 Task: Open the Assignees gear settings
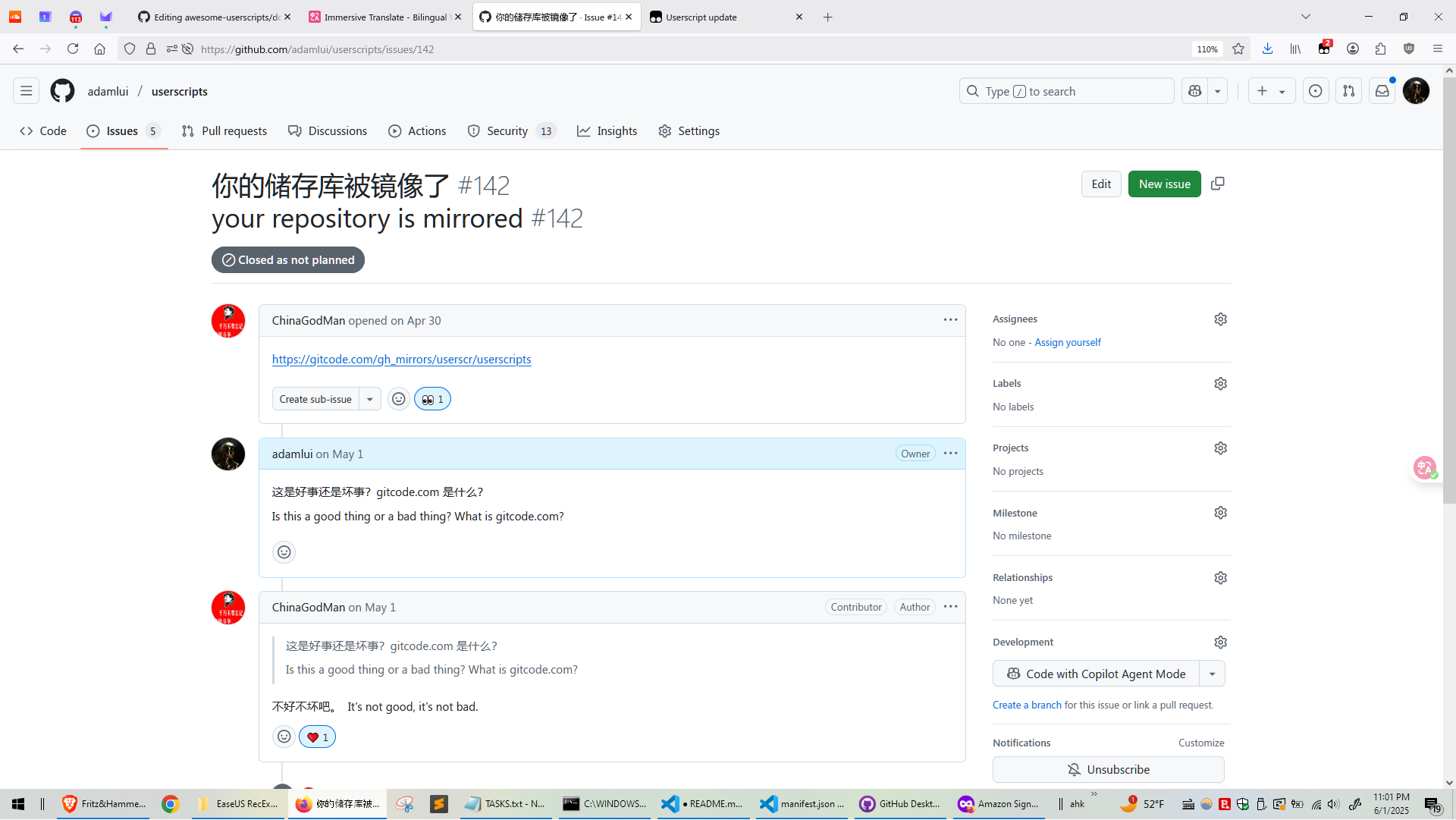click(1220, 319)
